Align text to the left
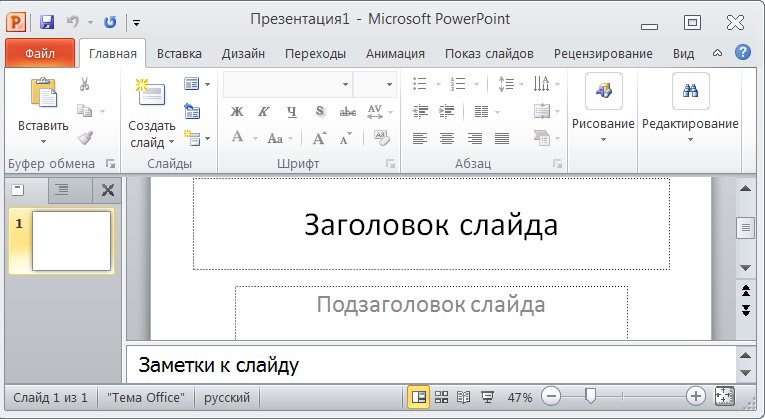 pos(420,139)
